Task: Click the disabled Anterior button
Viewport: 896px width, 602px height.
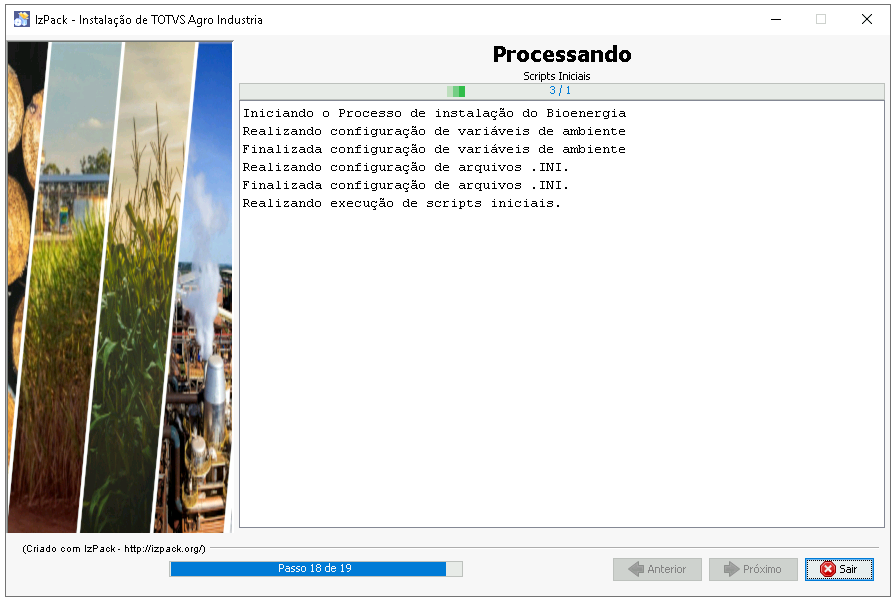Action: click(657, 569)
